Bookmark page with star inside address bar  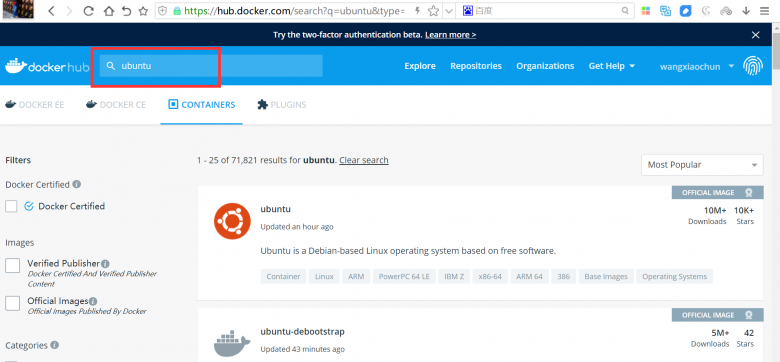point(433,10)
